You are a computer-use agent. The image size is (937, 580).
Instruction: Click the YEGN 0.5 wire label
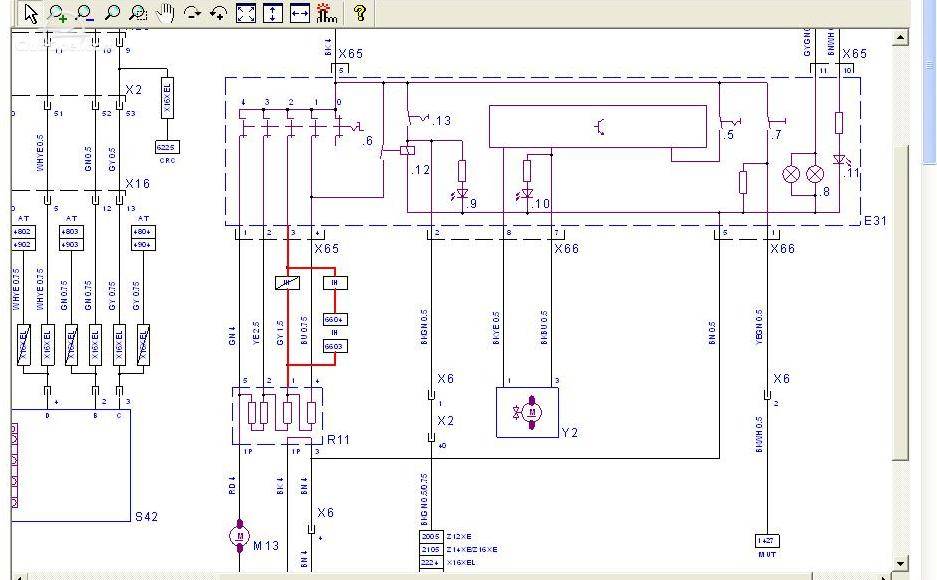pyautogui.click(x=760, y=326)
